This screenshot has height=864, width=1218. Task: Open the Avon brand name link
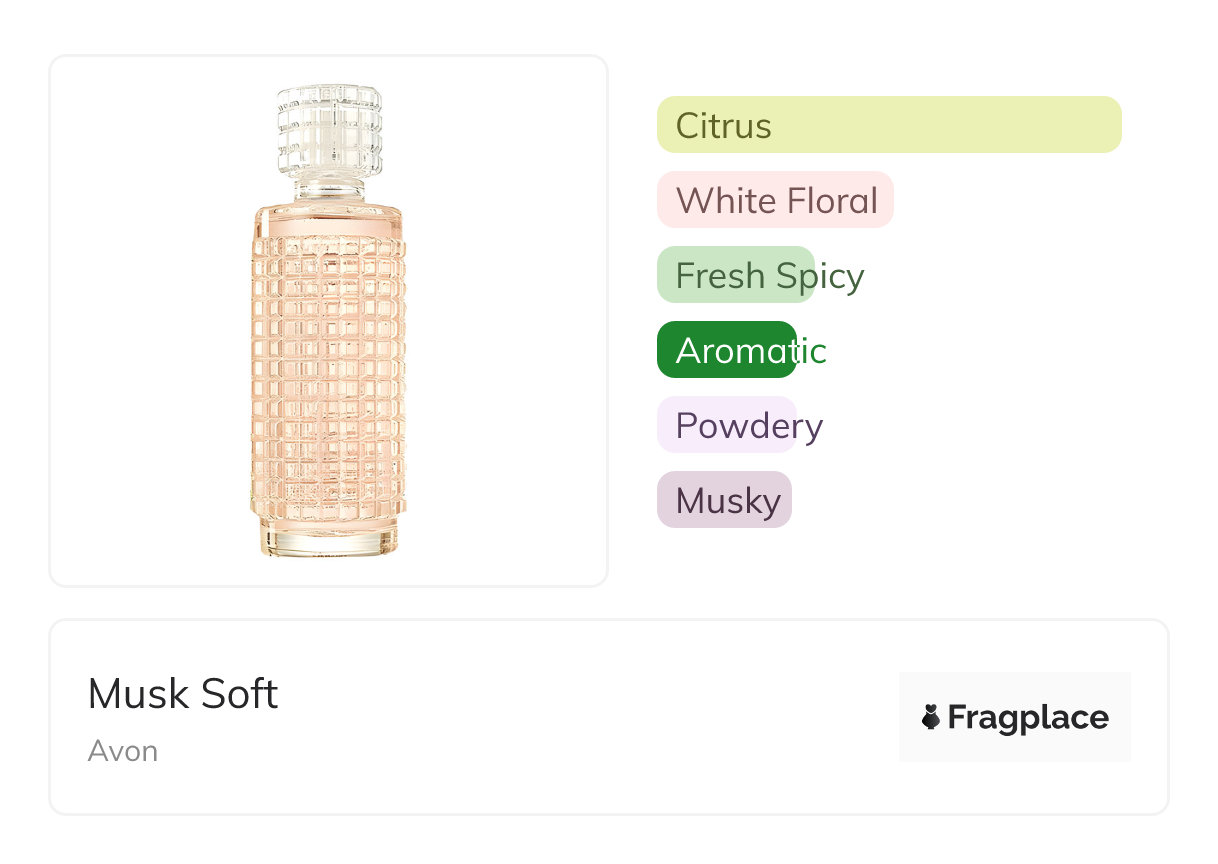123,751
